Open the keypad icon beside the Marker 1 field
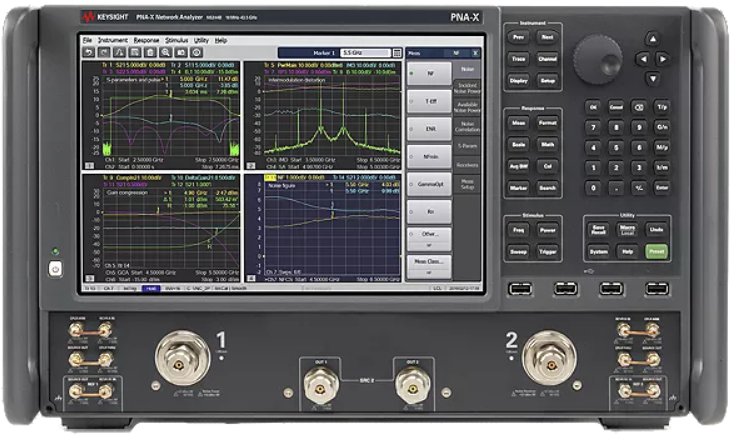This screenshot has width=732, height=440. pos(397,53)
